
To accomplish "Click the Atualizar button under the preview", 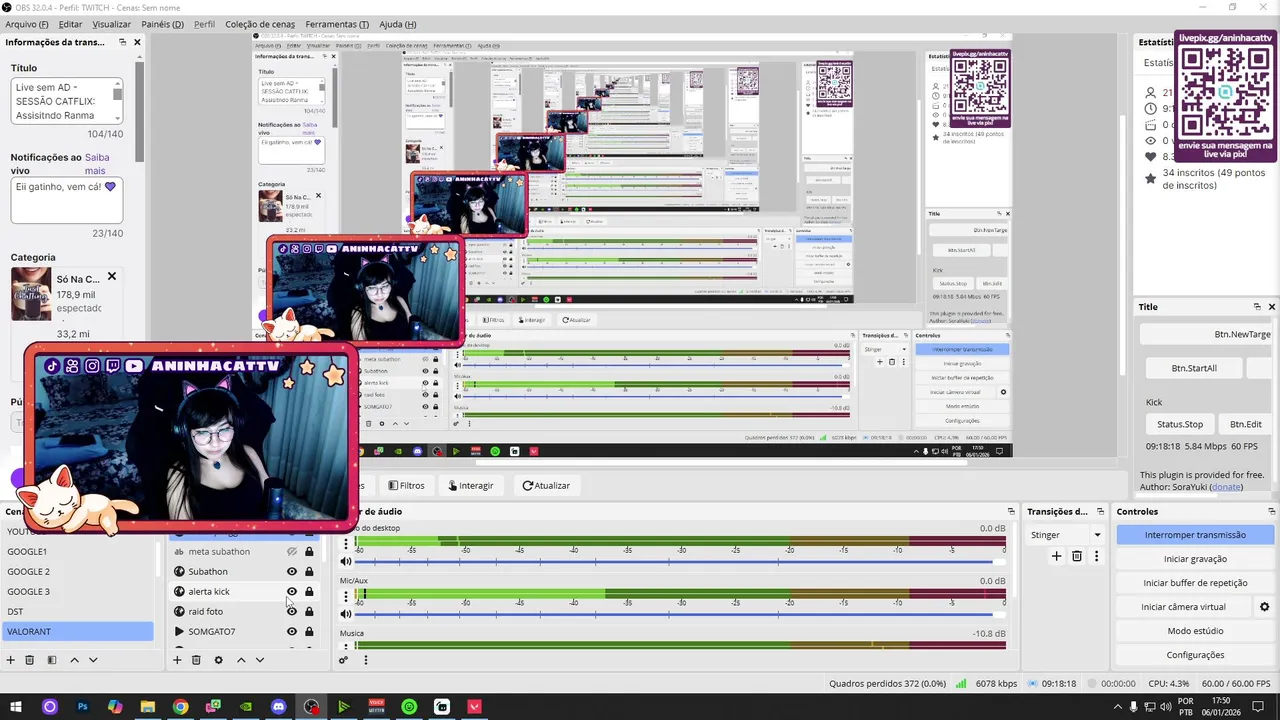I will coord(546,485).
